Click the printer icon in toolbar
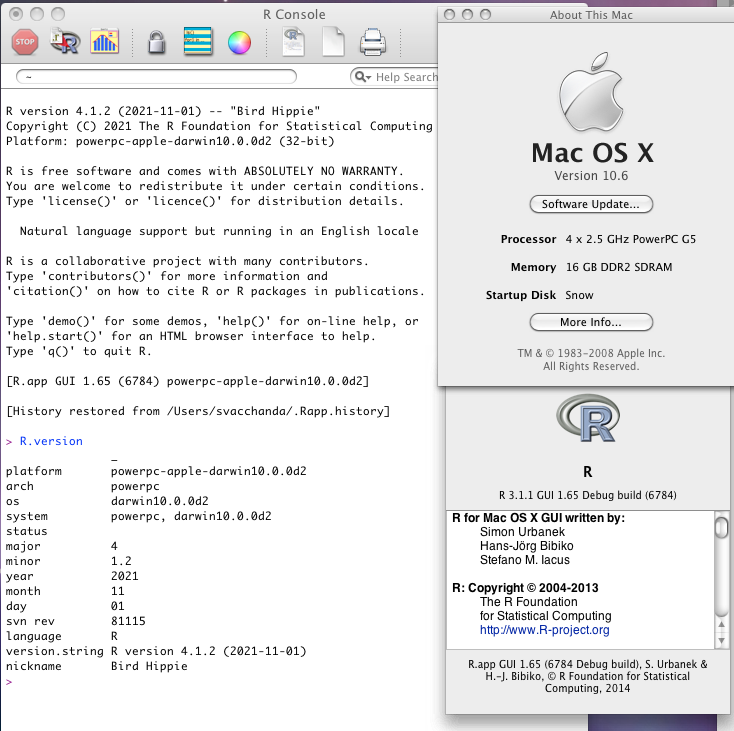Viewport: 734px width, 731px height. [373, 42]
